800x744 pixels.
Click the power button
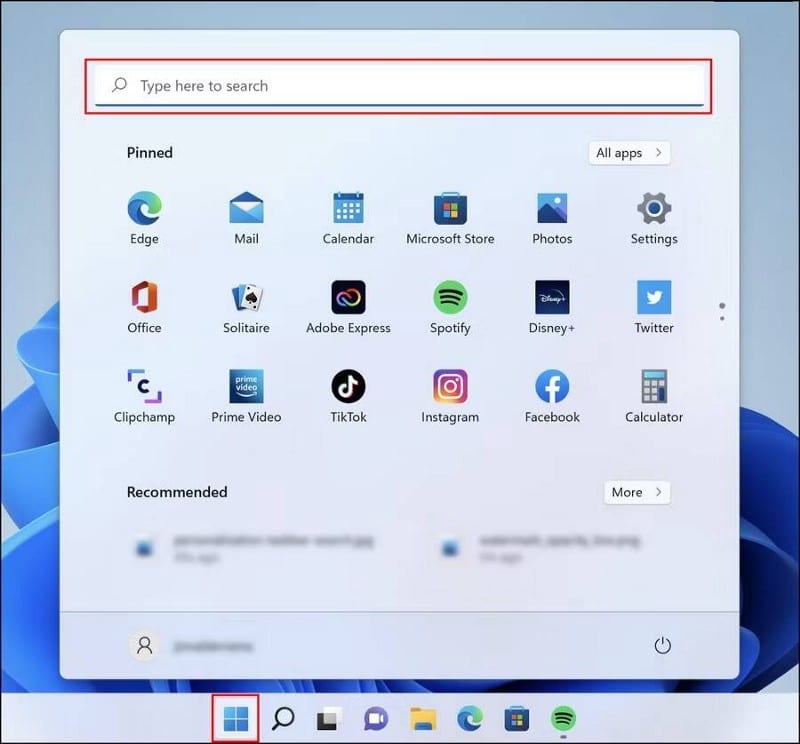coord(663,646)
